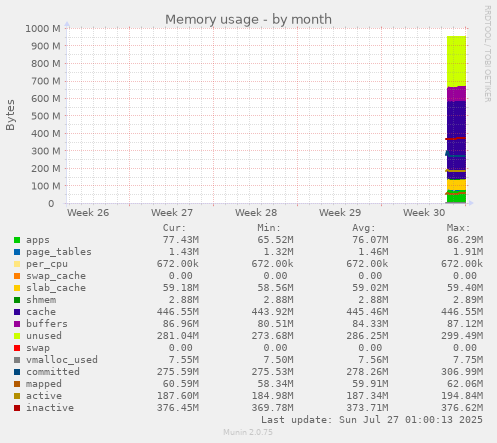497x443 pixels.
Task: Click the 'slab_cache' legend label
Action: (x=56, y=288)
